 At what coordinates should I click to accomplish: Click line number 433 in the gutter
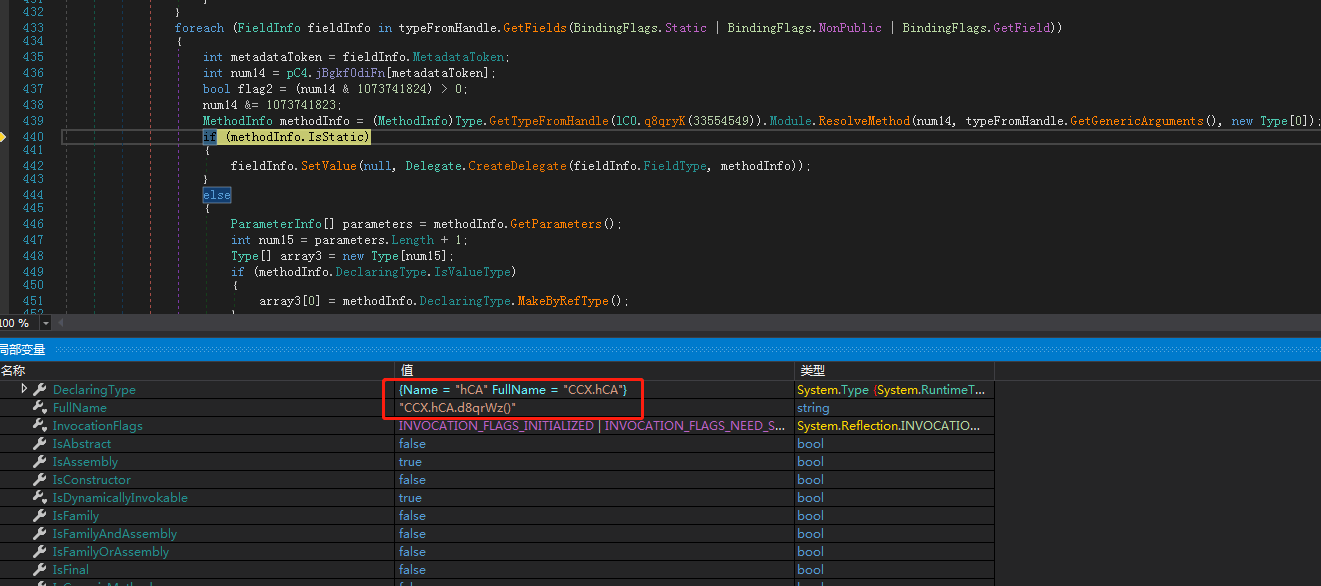pyautogui.click(x=32, y=28)
